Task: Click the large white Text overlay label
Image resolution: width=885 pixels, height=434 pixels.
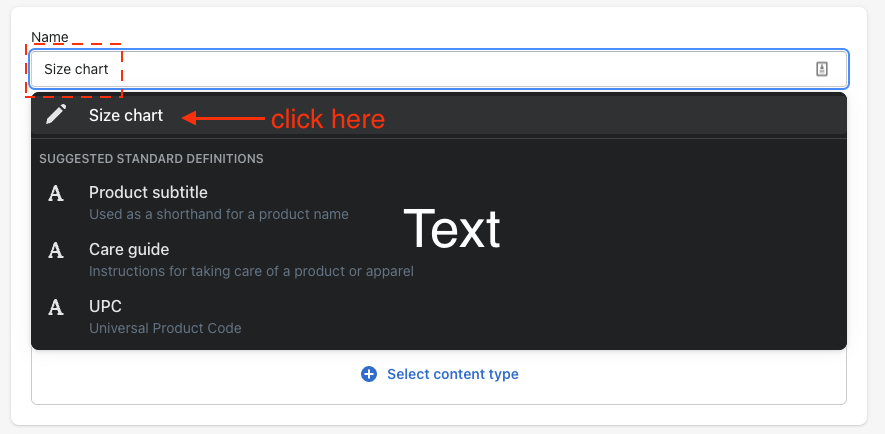Action: pos(452,229)
